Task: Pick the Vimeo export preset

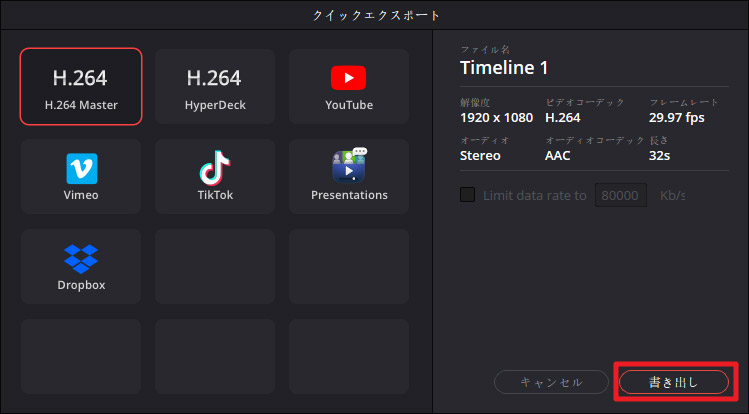Action: point(81,176)
